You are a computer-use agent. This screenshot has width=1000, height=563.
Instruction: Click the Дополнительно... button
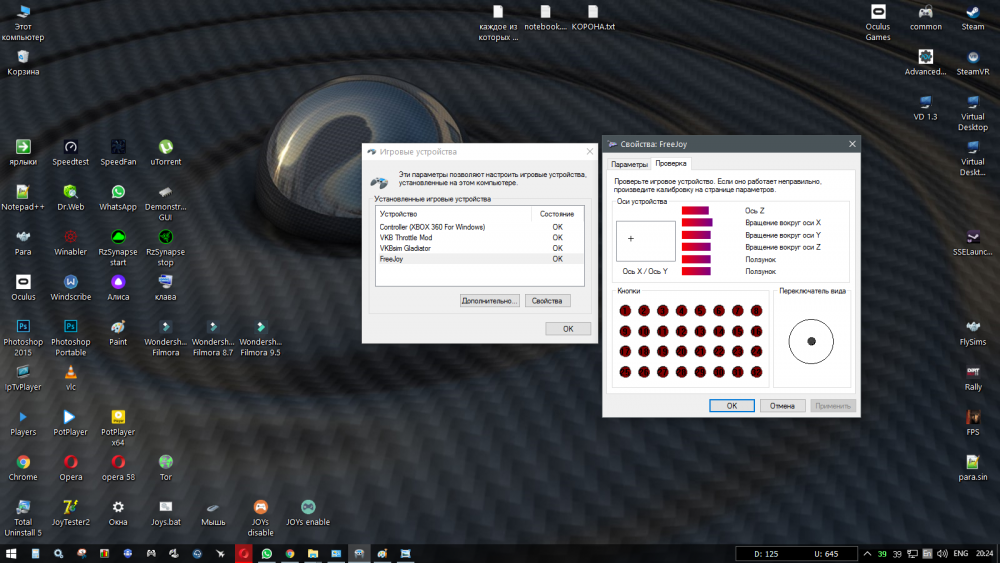(x=490, y=300)
